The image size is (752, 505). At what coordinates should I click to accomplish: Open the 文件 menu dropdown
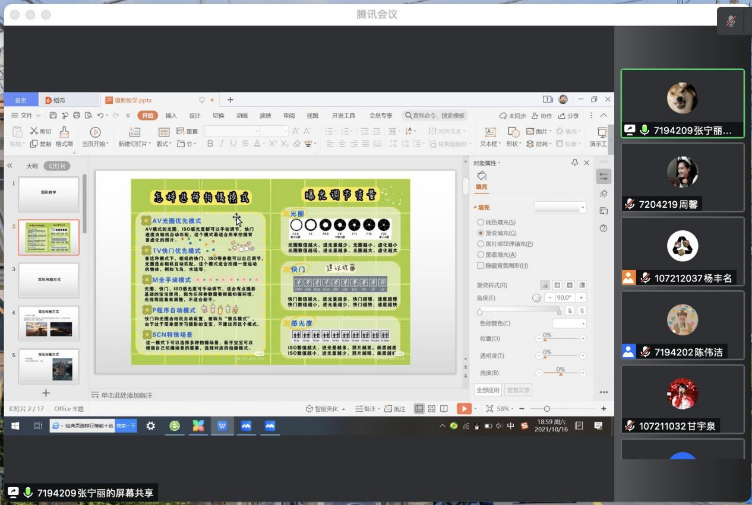(x=27, y=115)
